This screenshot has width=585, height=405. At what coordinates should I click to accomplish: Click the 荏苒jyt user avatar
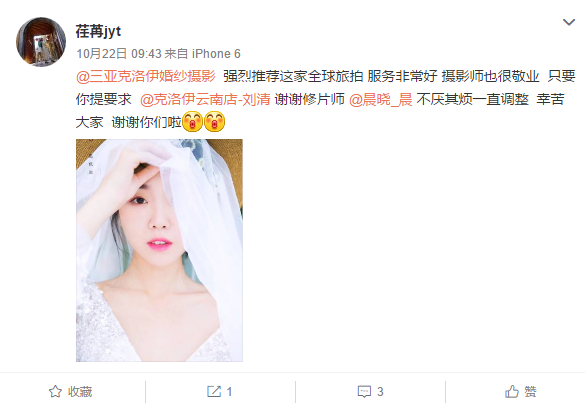coord(41,42)
